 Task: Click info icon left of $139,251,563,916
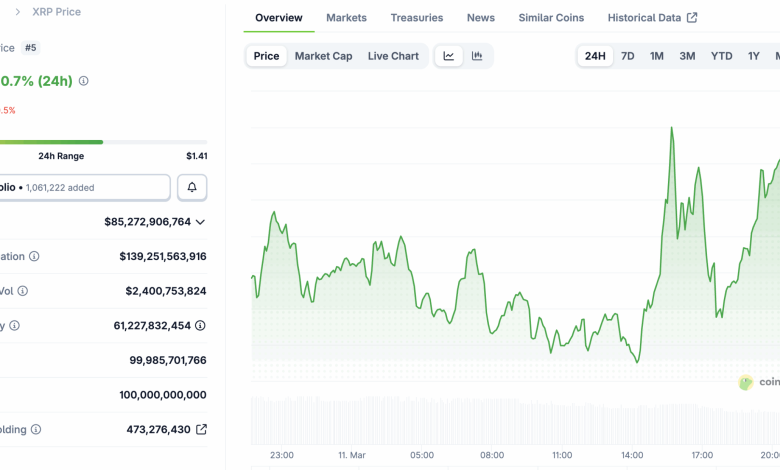click(34, 256)
